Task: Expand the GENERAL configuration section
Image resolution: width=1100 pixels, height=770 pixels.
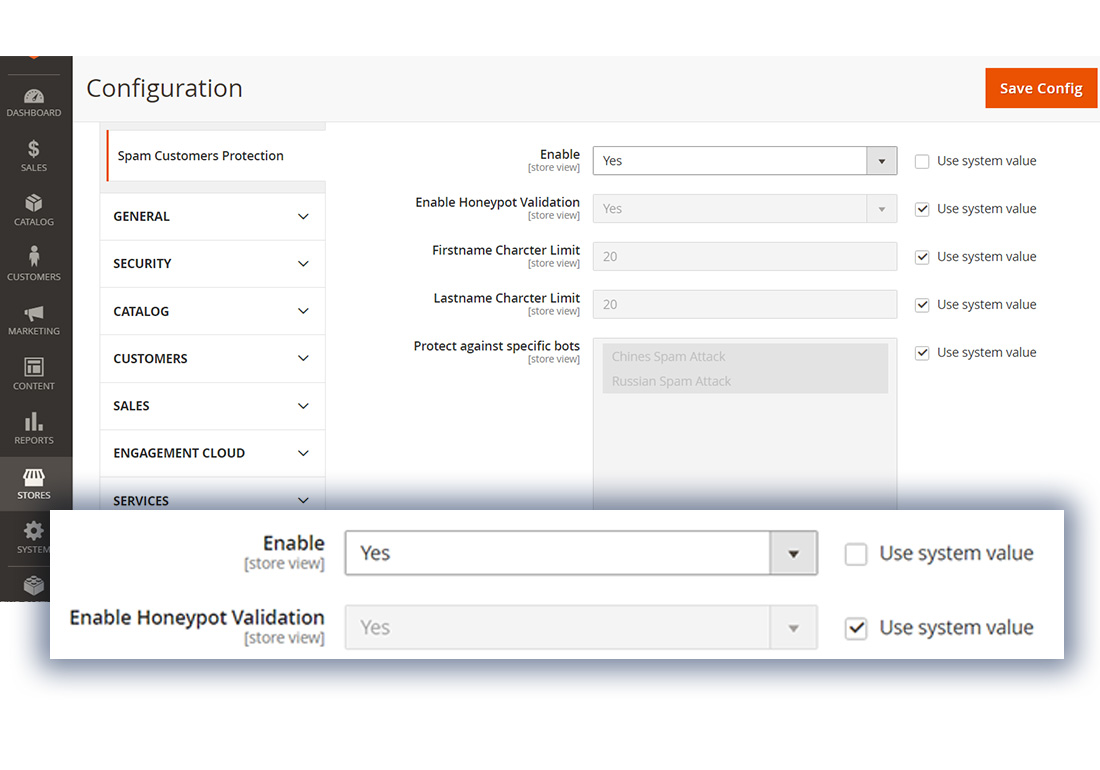Action: click(212, 216)
